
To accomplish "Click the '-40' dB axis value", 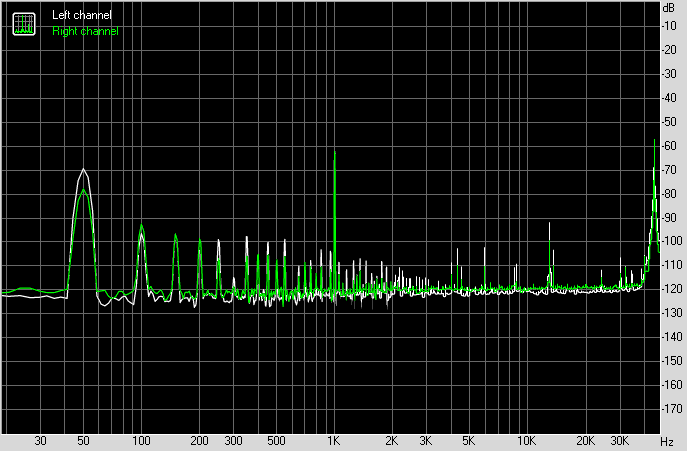I will (x=669, y=98).
